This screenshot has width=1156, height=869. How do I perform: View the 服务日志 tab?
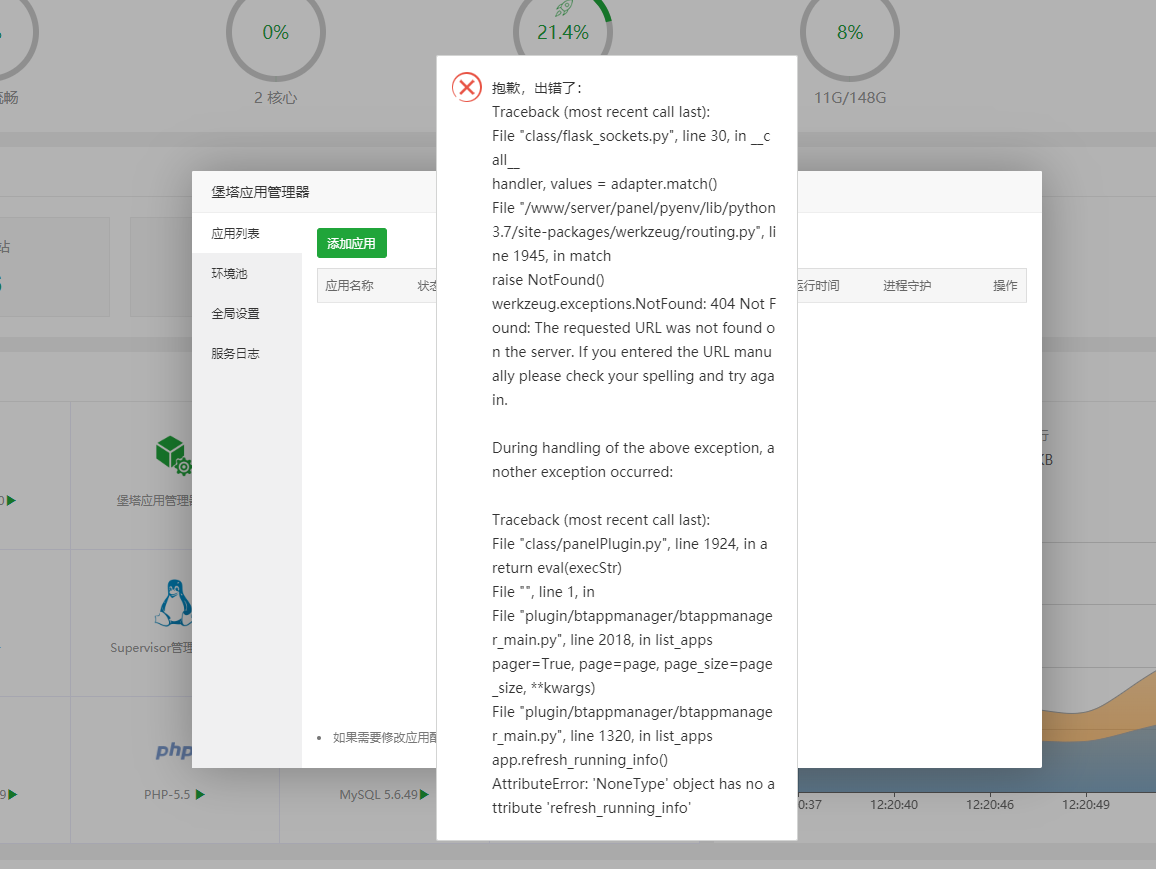247,353
